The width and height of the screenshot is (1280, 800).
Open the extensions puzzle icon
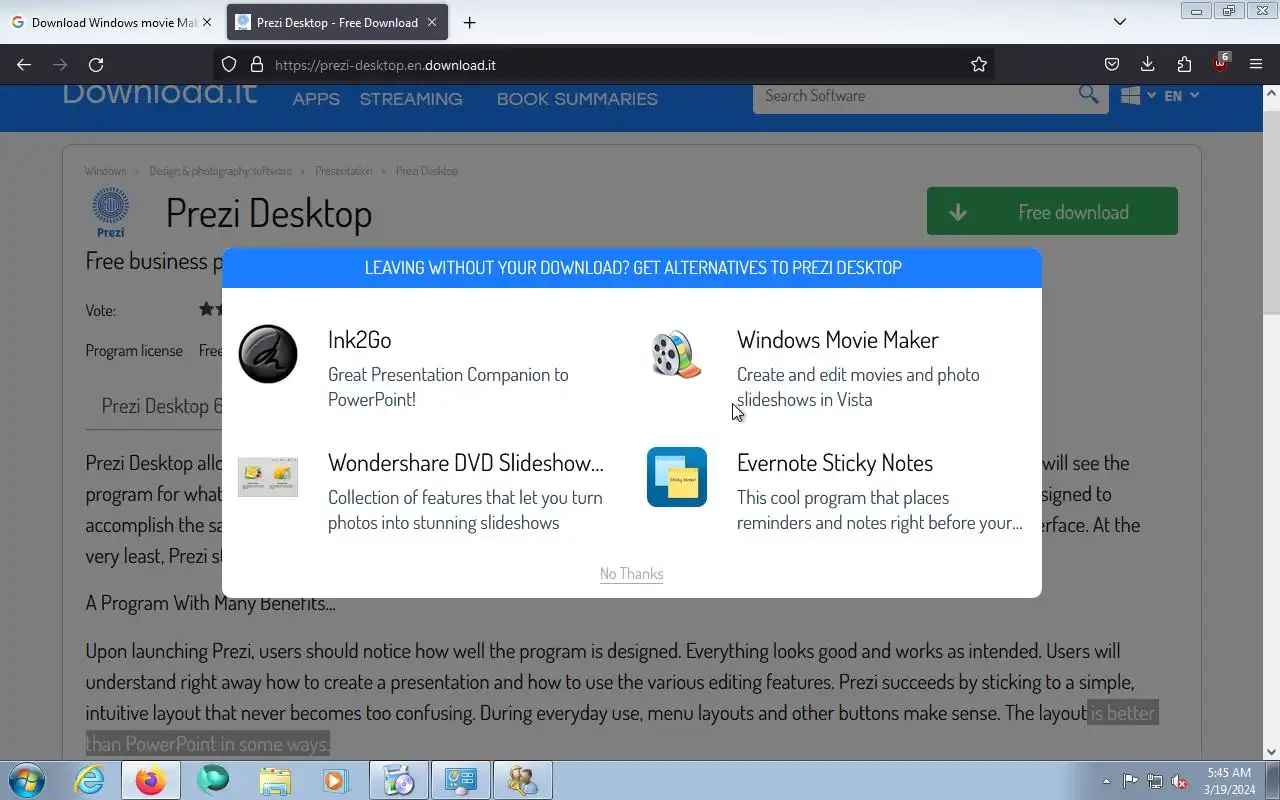(x=1184, y=64)
